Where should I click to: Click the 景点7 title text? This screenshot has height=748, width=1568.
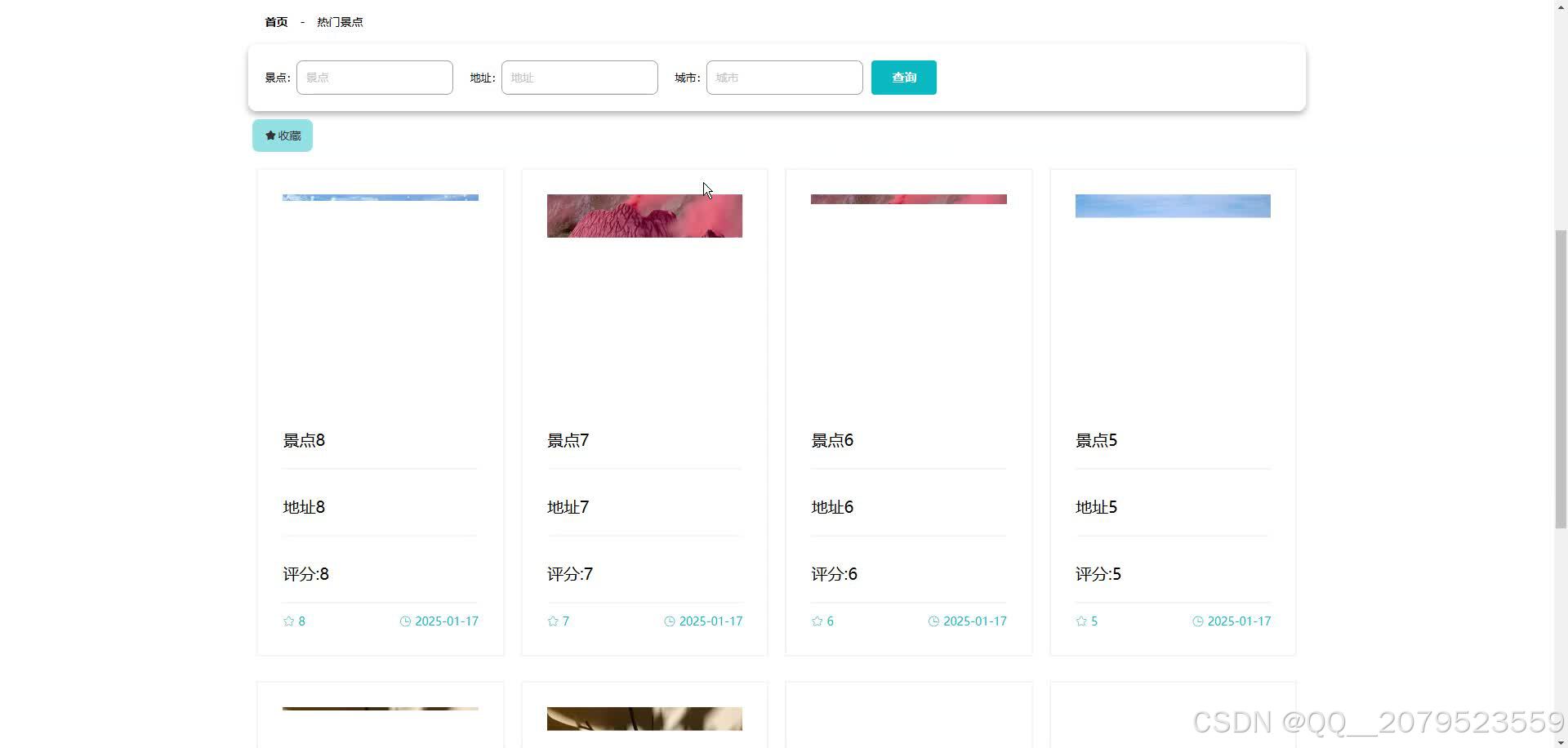click(x=568, y=440)
